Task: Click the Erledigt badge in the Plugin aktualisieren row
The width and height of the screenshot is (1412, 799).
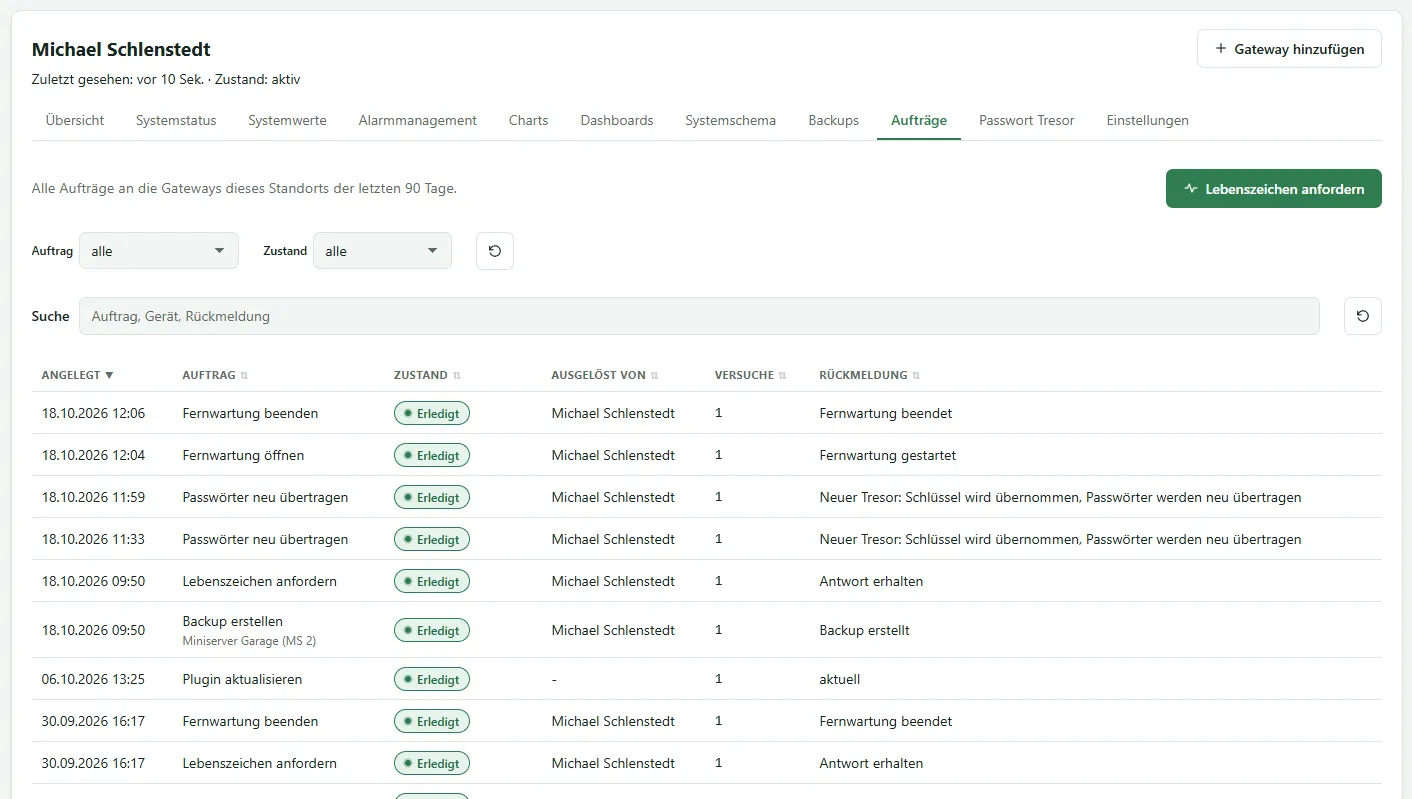Action: tap(432, 679)
